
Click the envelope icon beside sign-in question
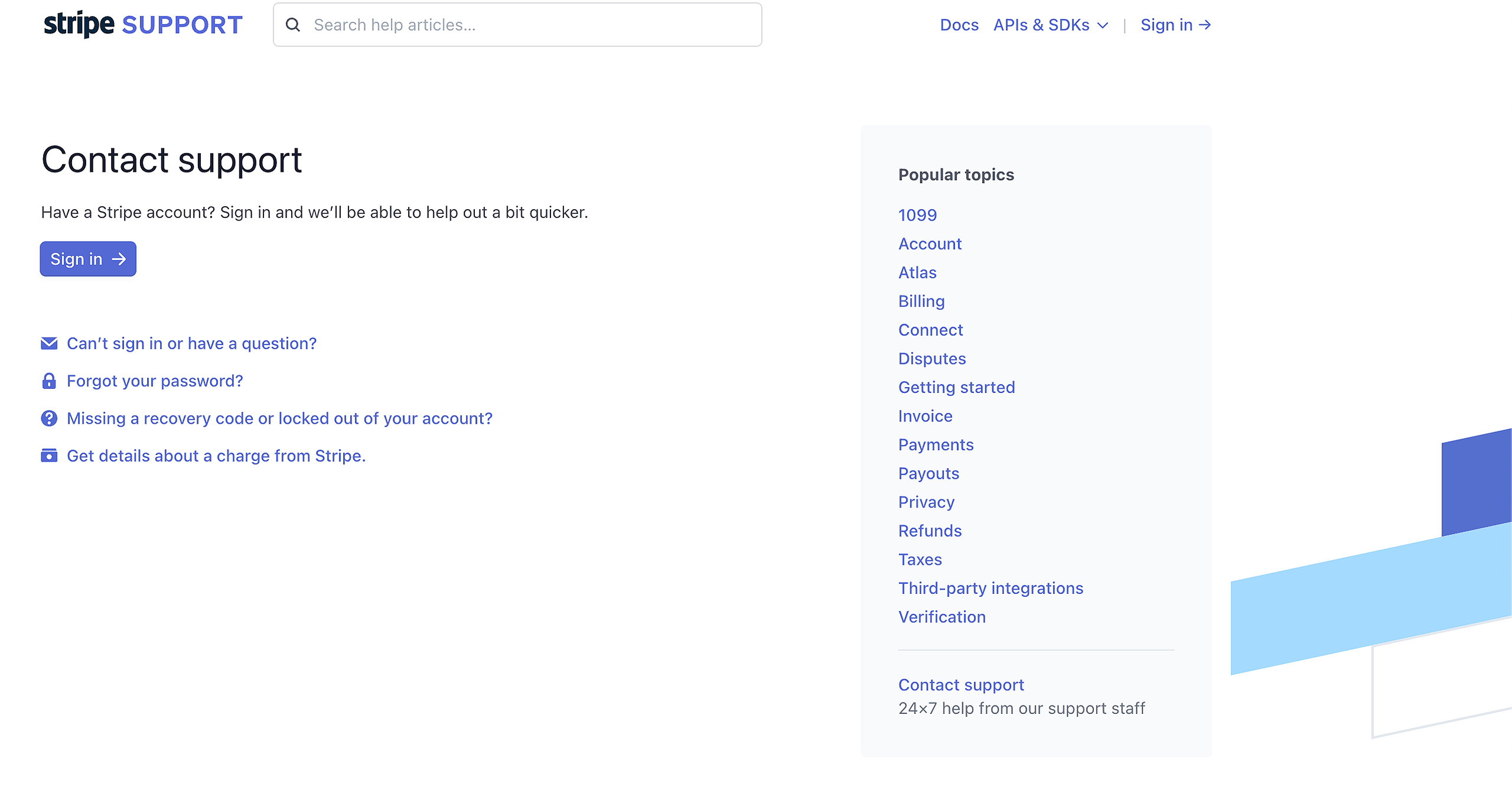[x=49, y=343]
